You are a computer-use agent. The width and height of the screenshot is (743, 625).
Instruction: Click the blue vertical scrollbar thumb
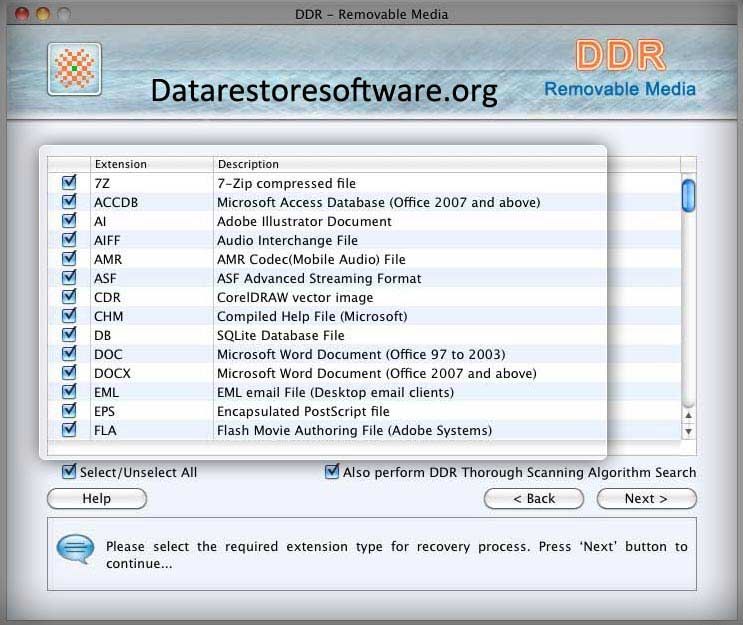coord(688,195)
